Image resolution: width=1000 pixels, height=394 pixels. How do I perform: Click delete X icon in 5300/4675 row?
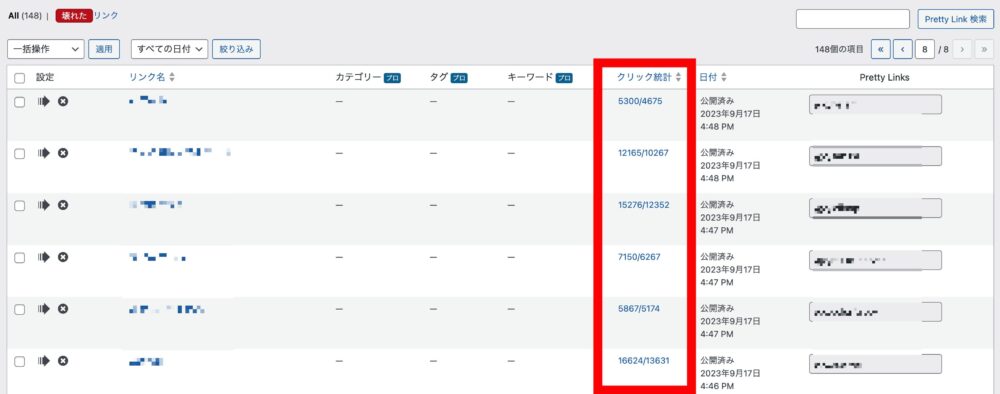[x=62, y=101]
